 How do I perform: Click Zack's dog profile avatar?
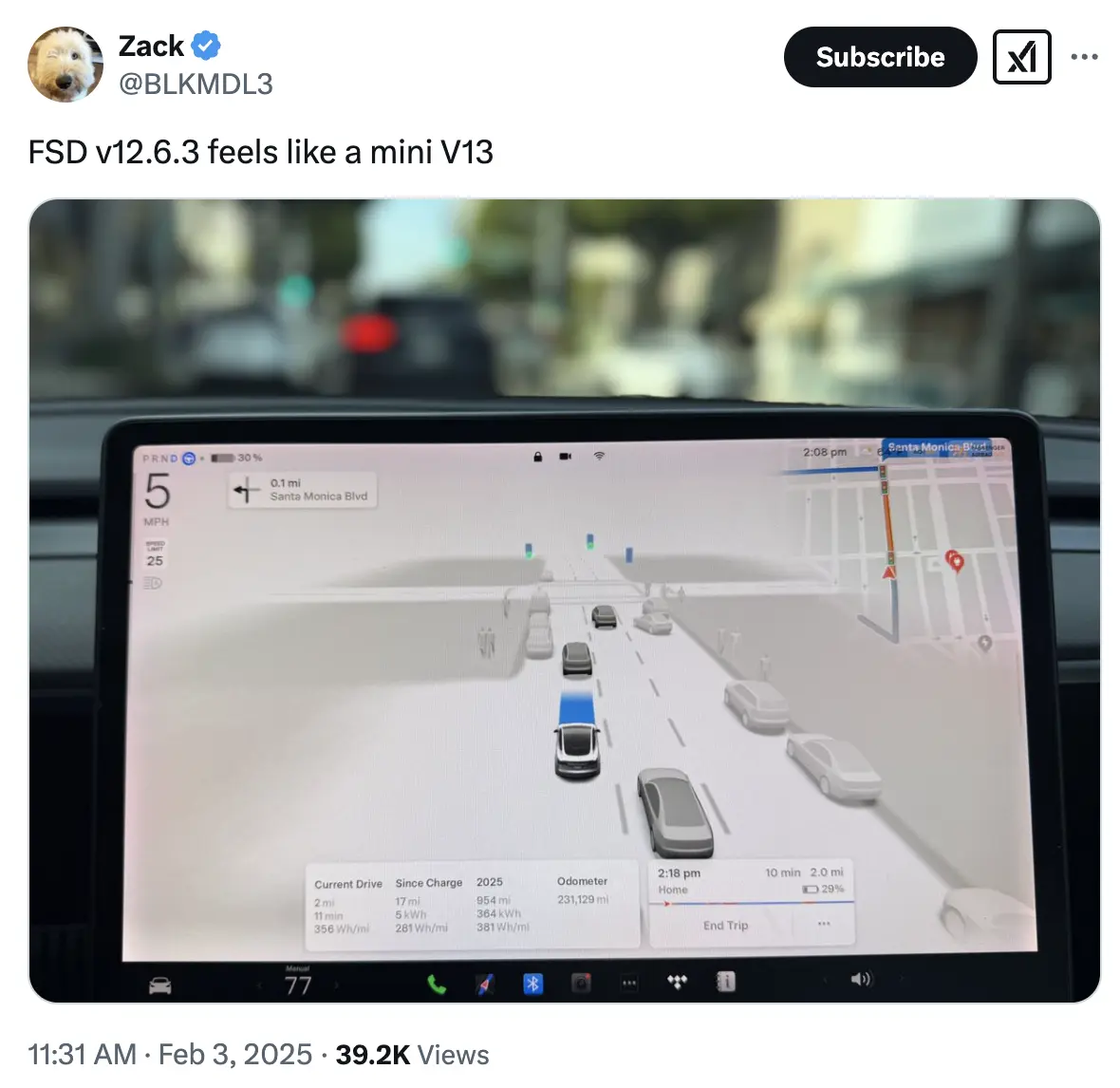point(65,65)
